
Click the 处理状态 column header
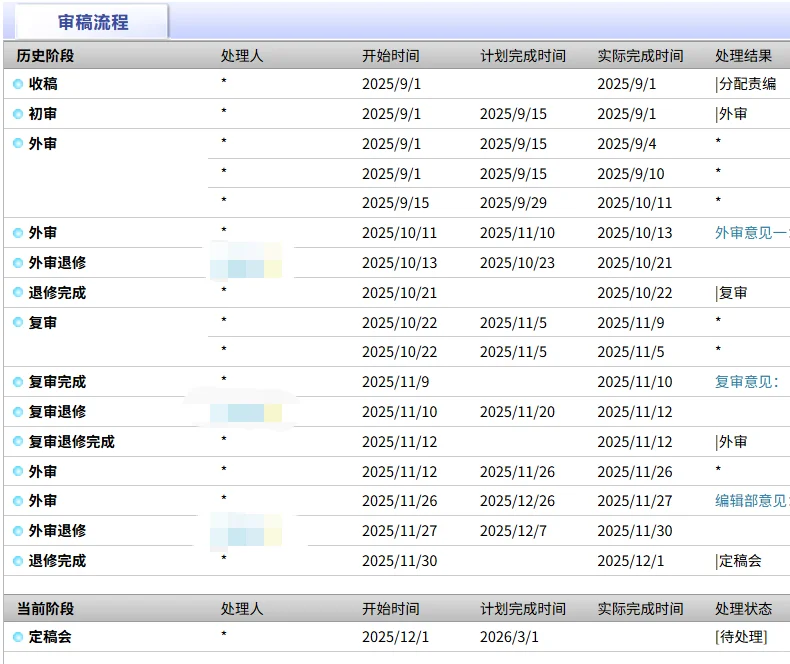pyautogui.click(x=744, y=609)
